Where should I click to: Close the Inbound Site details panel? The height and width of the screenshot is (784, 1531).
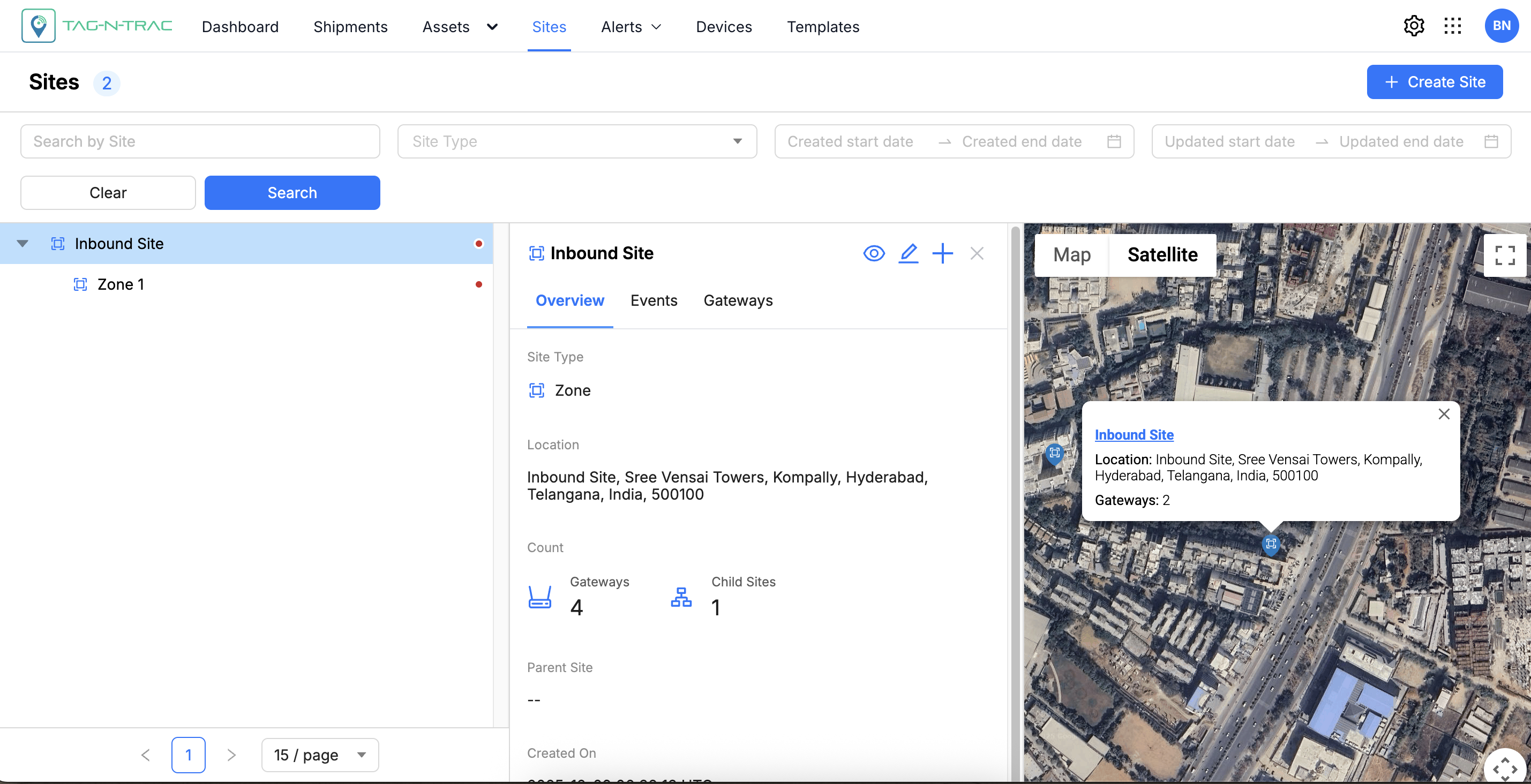point(977,254)
